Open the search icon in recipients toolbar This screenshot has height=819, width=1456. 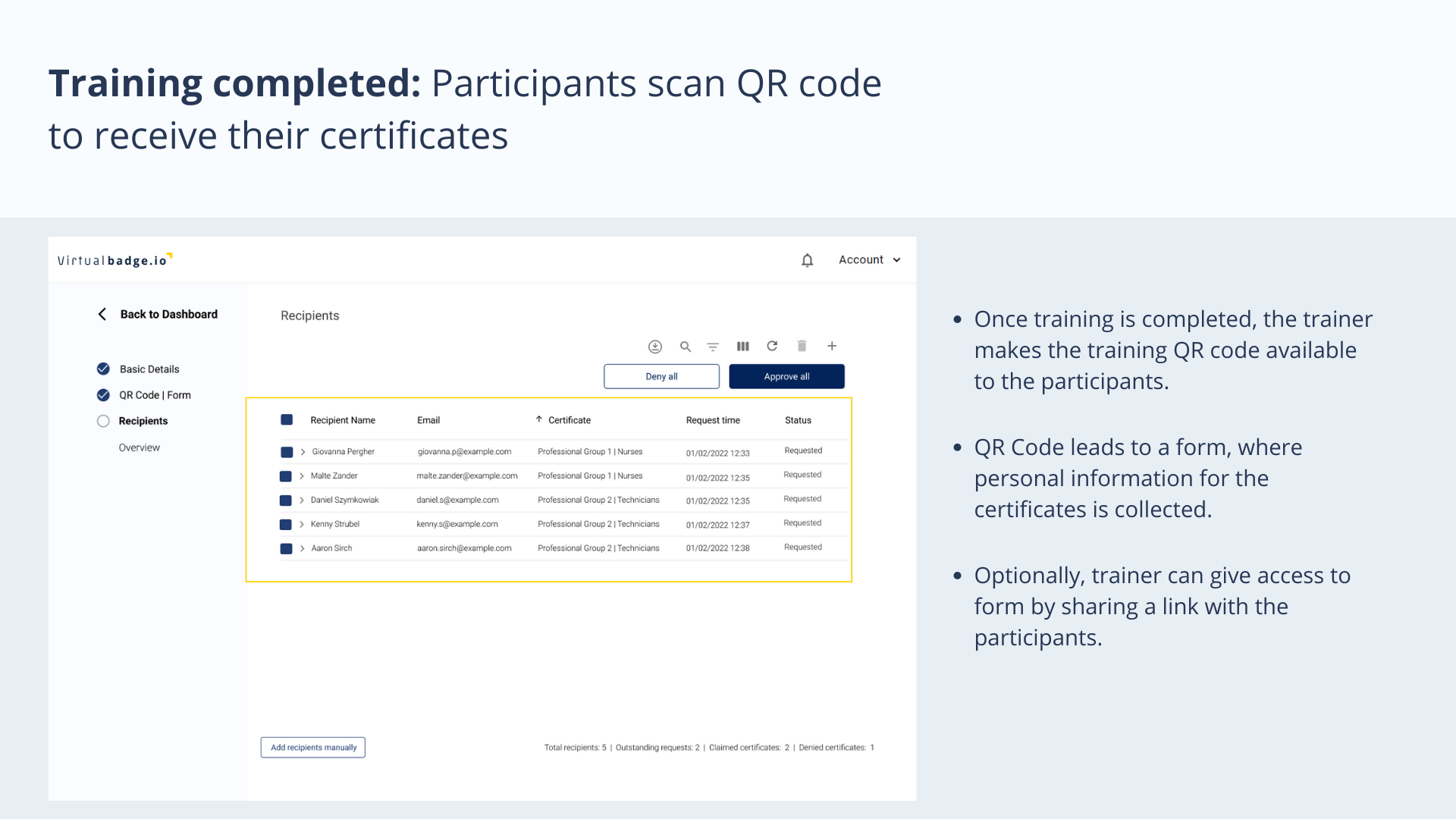(x=685, y=347)
